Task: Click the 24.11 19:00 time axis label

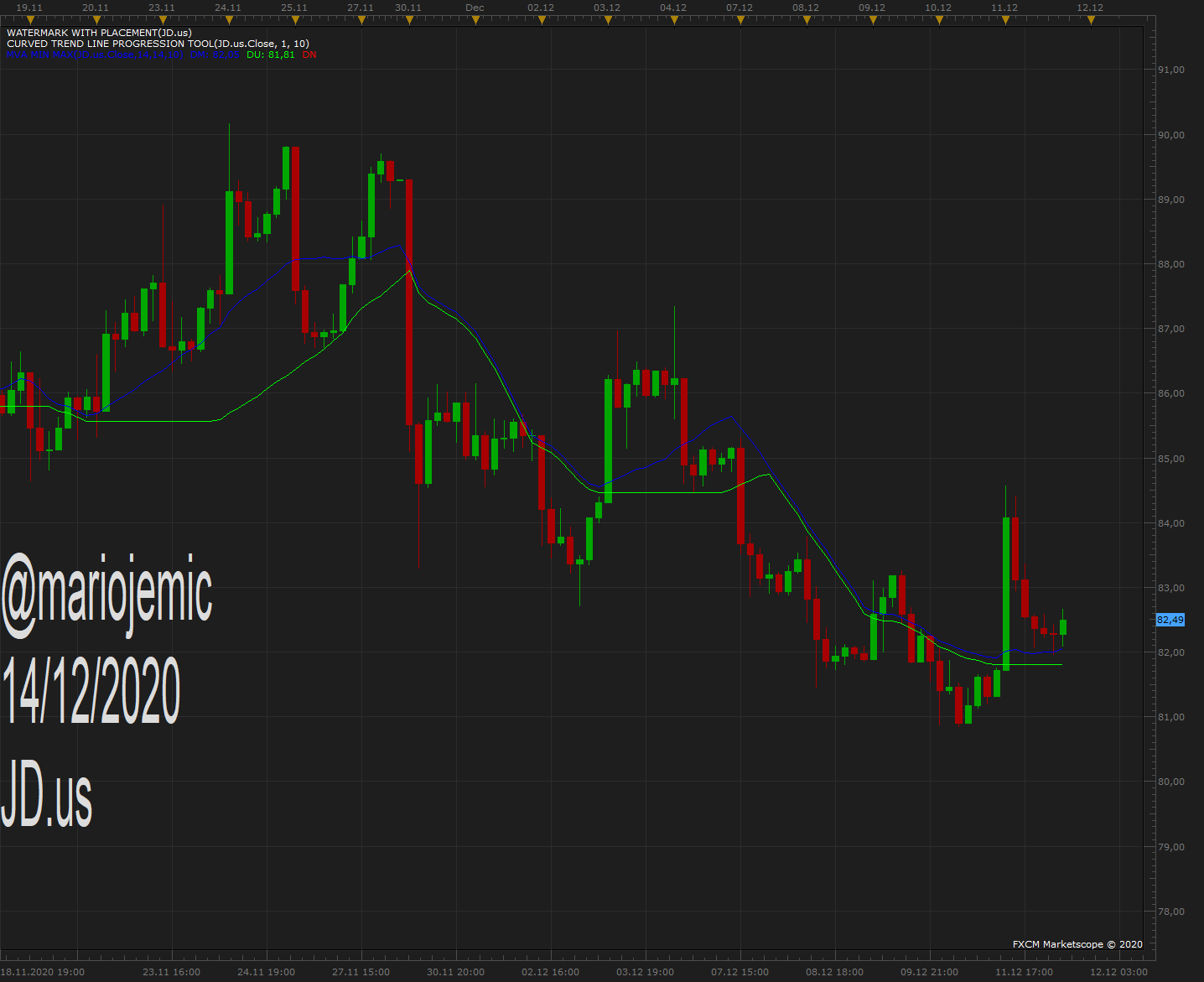Action: click(267, 972)
